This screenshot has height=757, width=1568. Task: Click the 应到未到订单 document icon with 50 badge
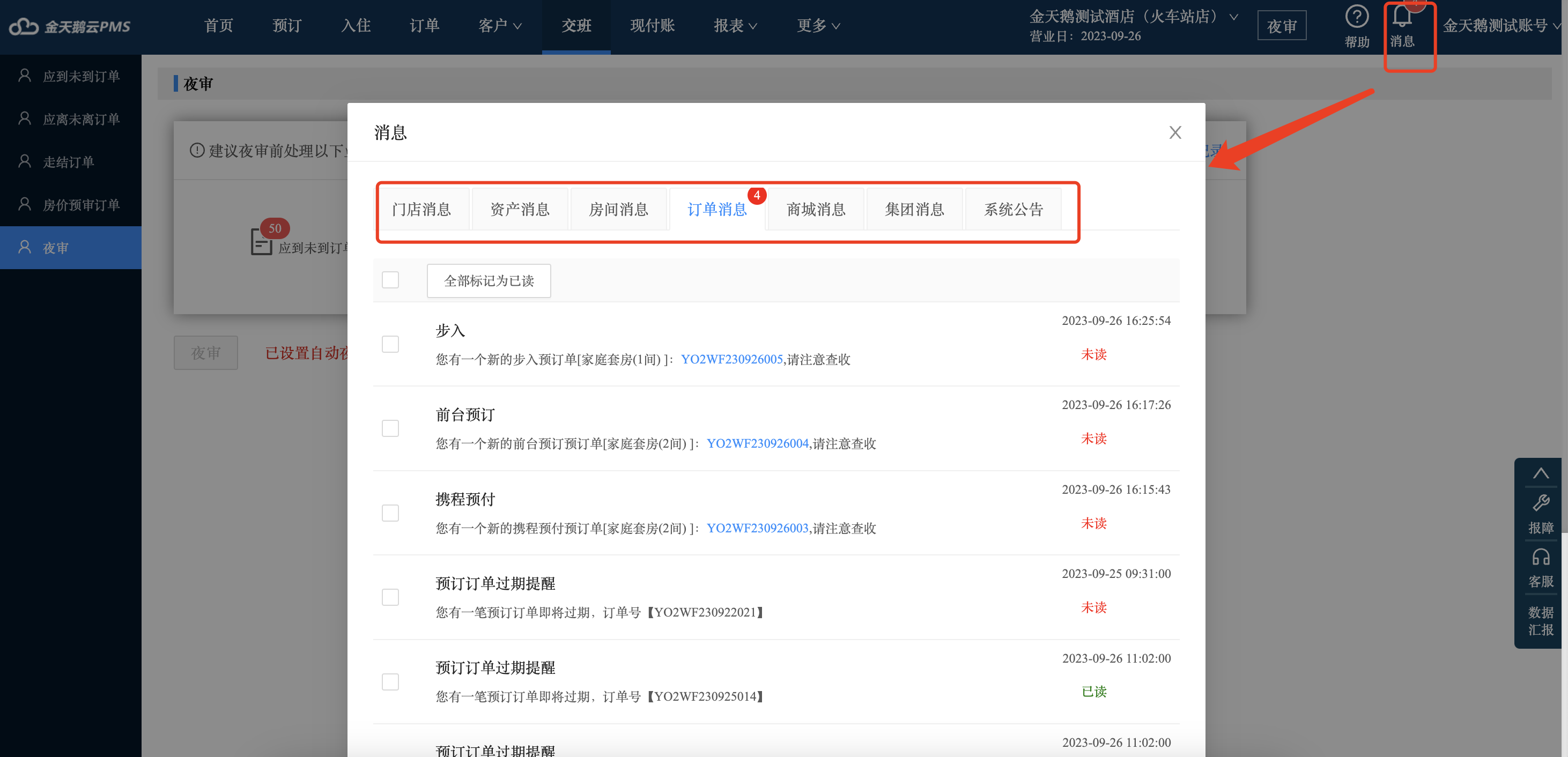pyautogui.click(x=262, y=242)
